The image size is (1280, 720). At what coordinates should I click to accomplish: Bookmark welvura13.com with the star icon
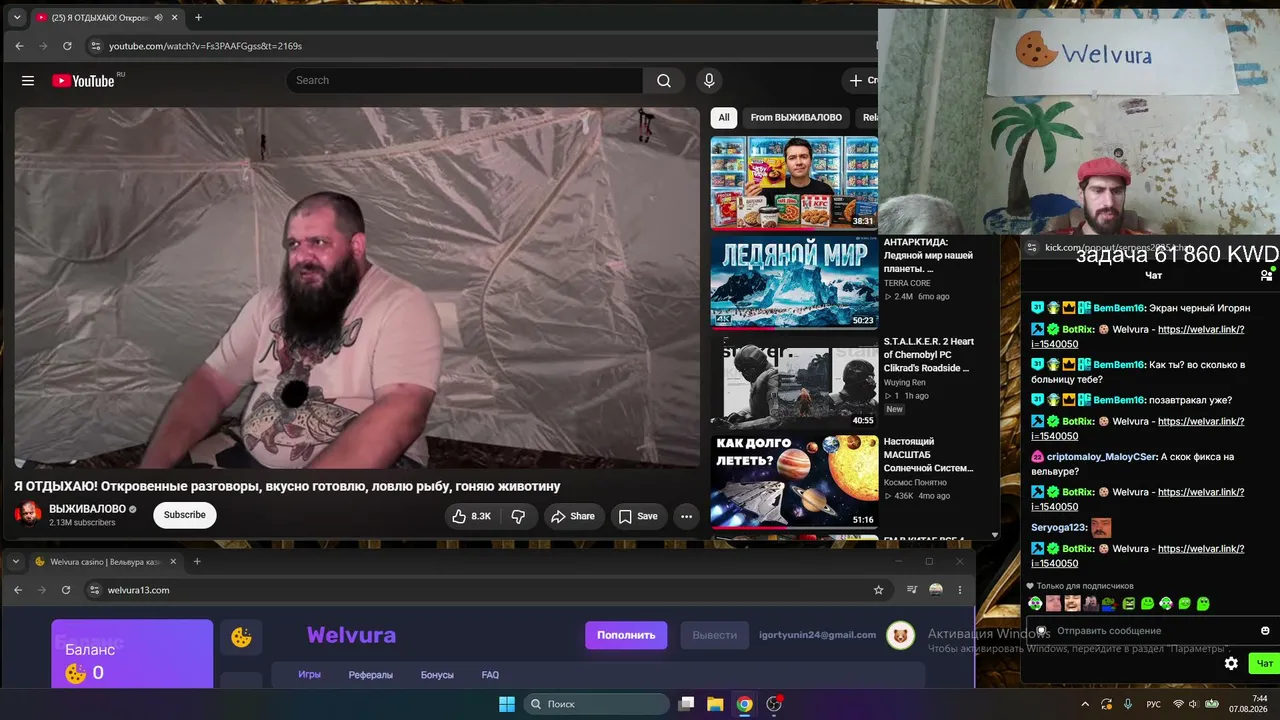pyautogui.click(x=879, y=590)
